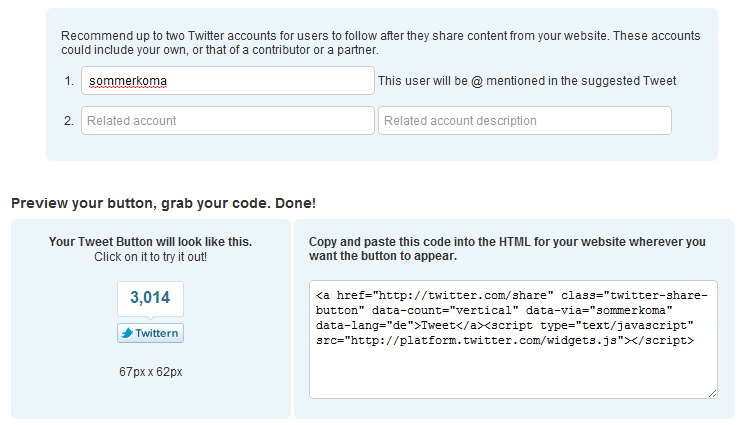The width and height of the screenshot is (739, 425).
Task: Click the Twittern tweet button label
Action: tap(156, 333)
